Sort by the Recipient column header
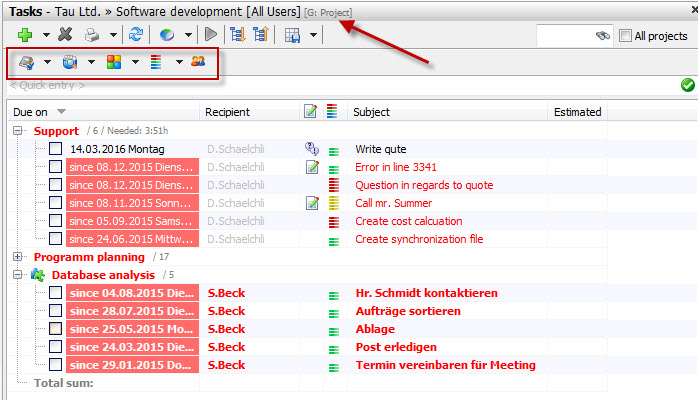 click(228, 112)
